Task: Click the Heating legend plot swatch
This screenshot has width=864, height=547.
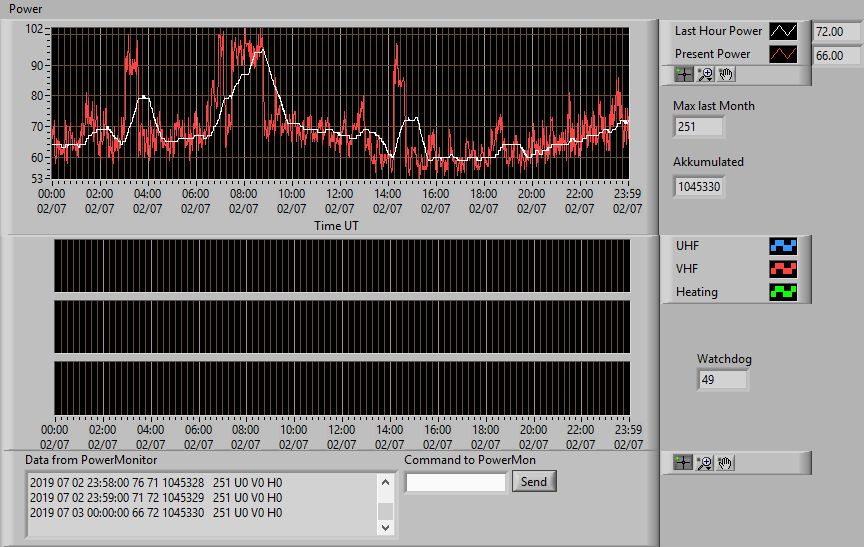Action: point(783,292)
